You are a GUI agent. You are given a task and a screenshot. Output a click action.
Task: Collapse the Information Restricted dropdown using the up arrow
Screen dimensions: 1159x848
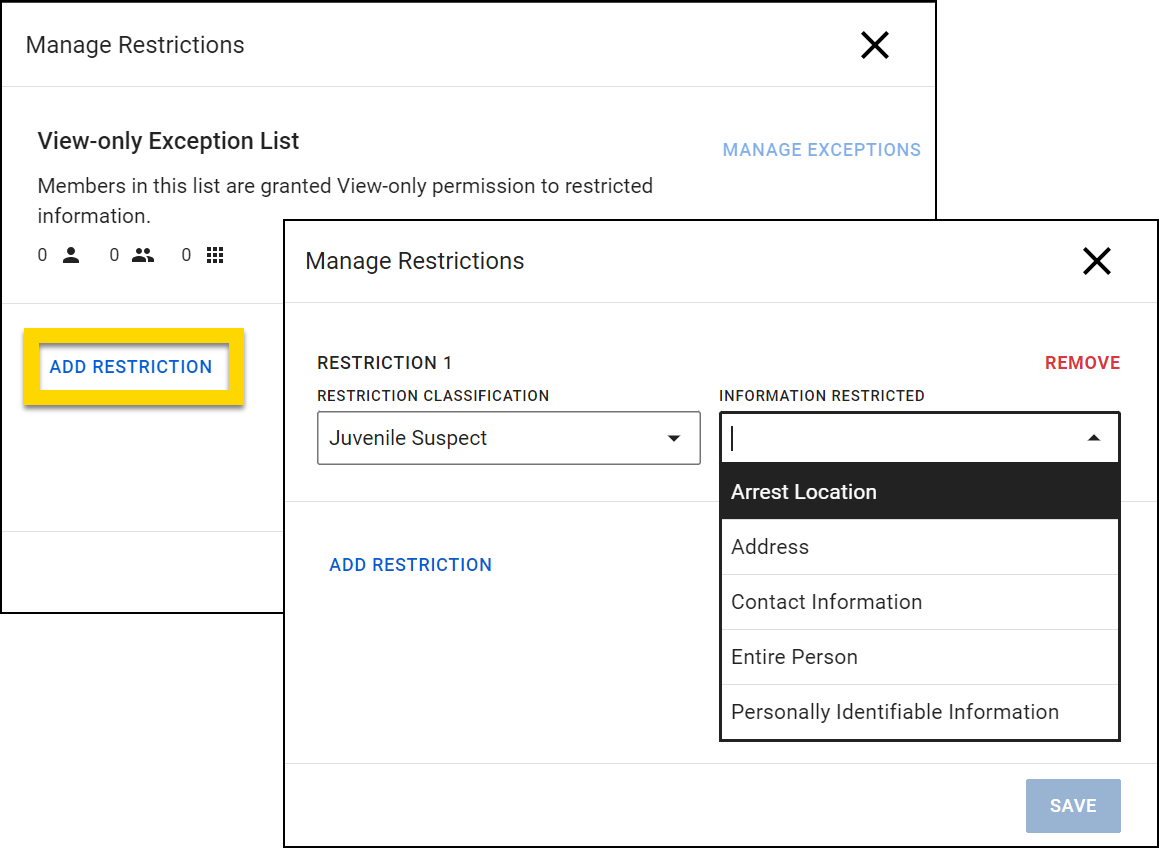point(1094,438)
